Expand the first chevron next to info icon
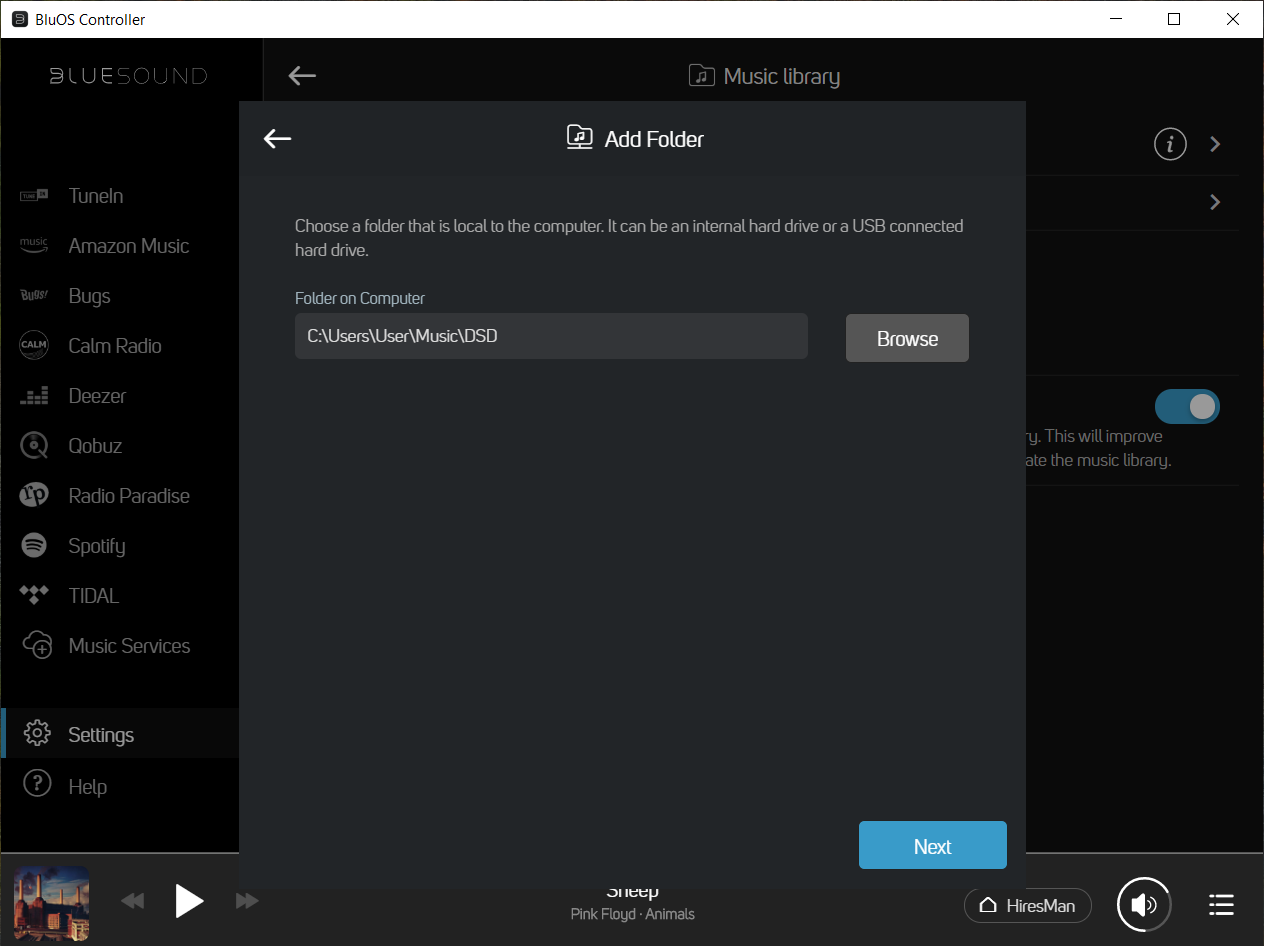The width and height of the screenshot is (1264, 946). pyautogui.click(x=1215, y=144)
